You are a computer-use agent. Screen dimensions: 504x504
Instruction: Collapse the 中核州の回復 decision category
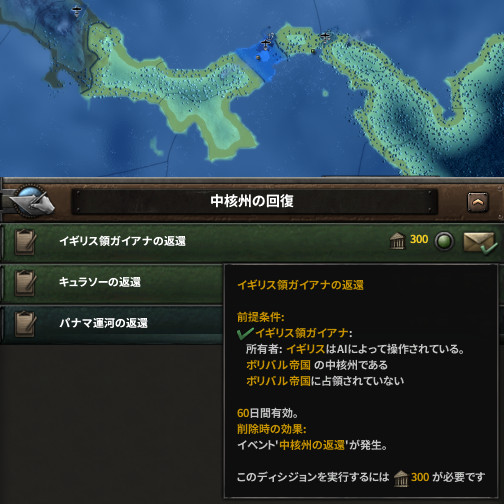coord(478,202)
